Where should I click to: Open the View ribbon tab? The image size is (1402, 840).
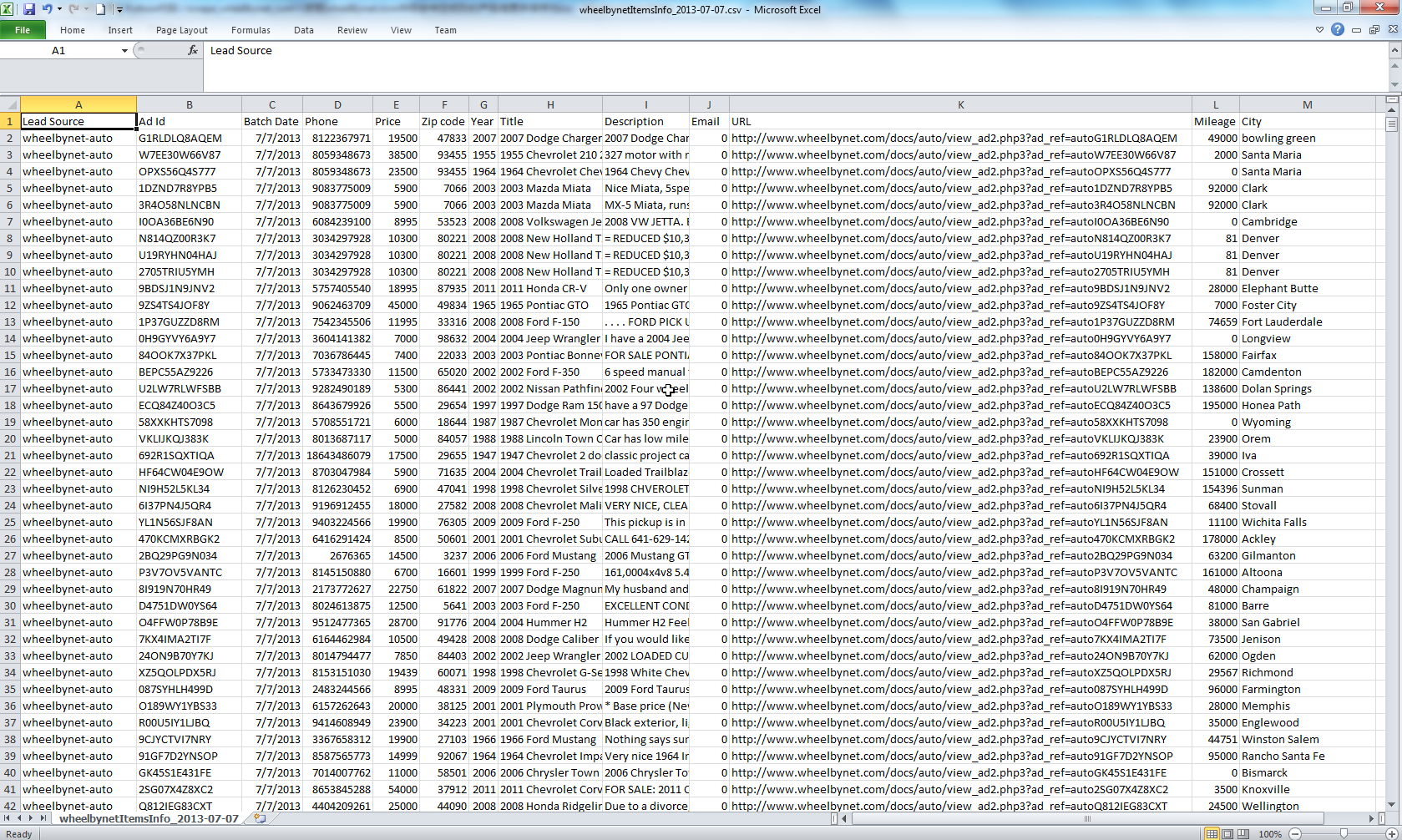[x=402, y=30]
